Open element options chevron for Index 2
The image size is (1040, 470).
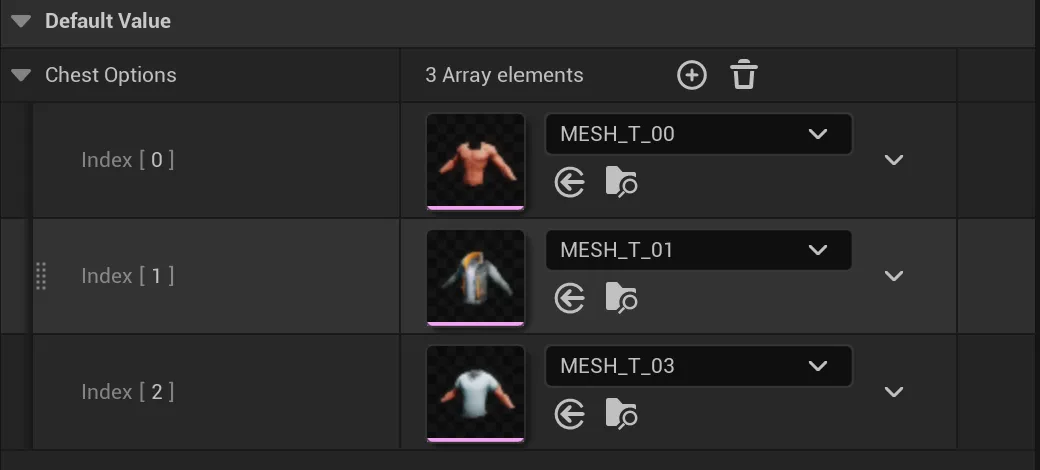click(894, 392)
